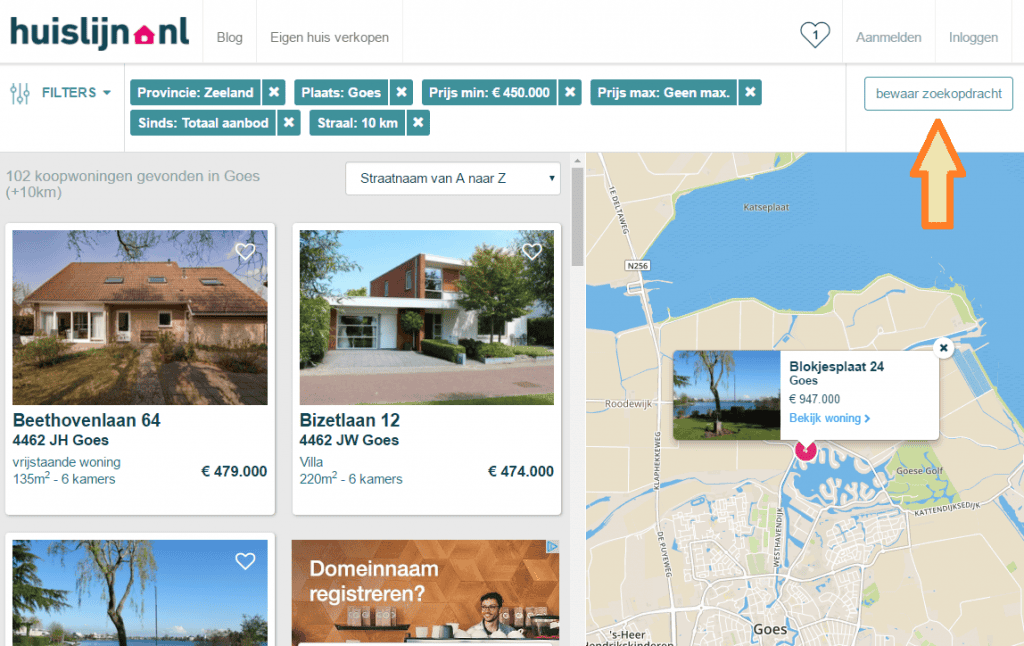Open the Straatnaam van A naar Z sort dropdown
The width and height of the screenshot is (1024, 646).
click(x=453, y=178)
